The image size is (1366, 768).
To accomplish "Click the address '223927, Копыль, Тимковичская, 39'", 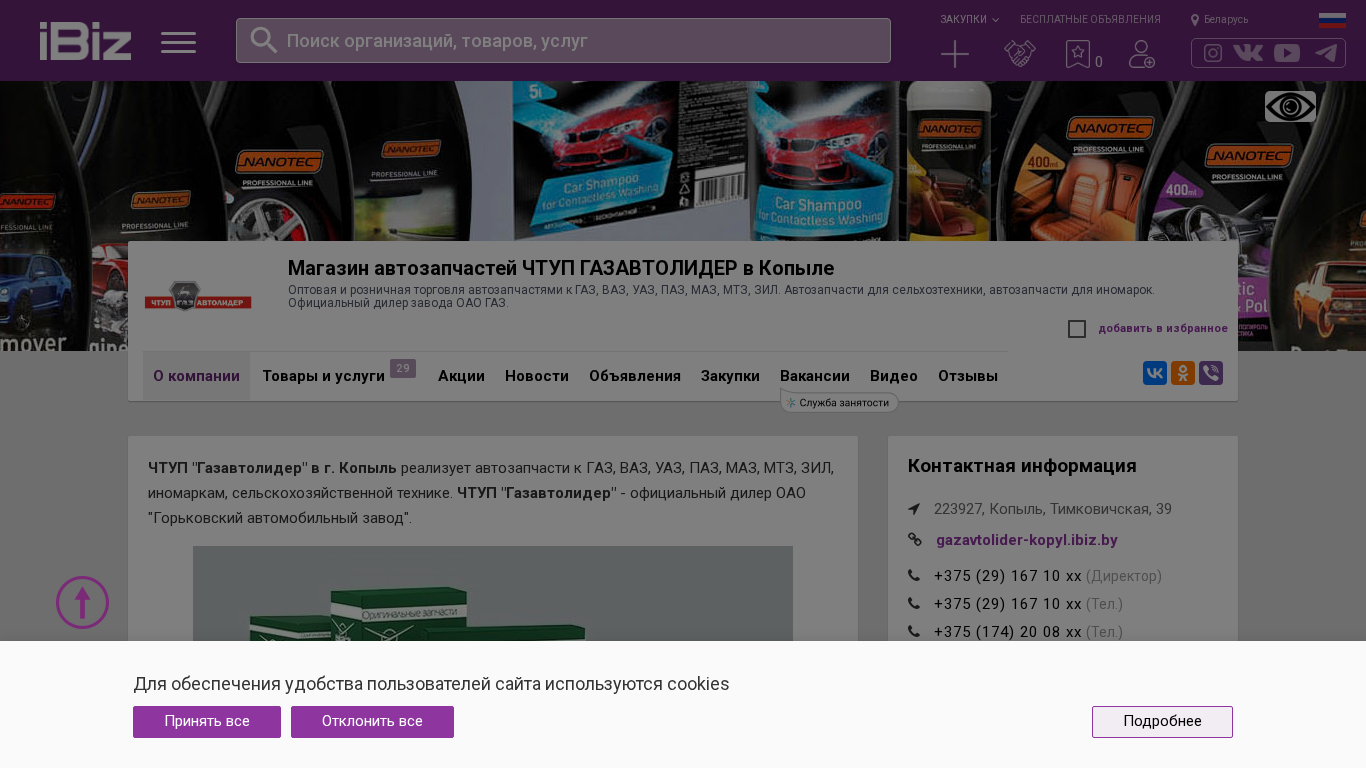I will click(1053, 509).
